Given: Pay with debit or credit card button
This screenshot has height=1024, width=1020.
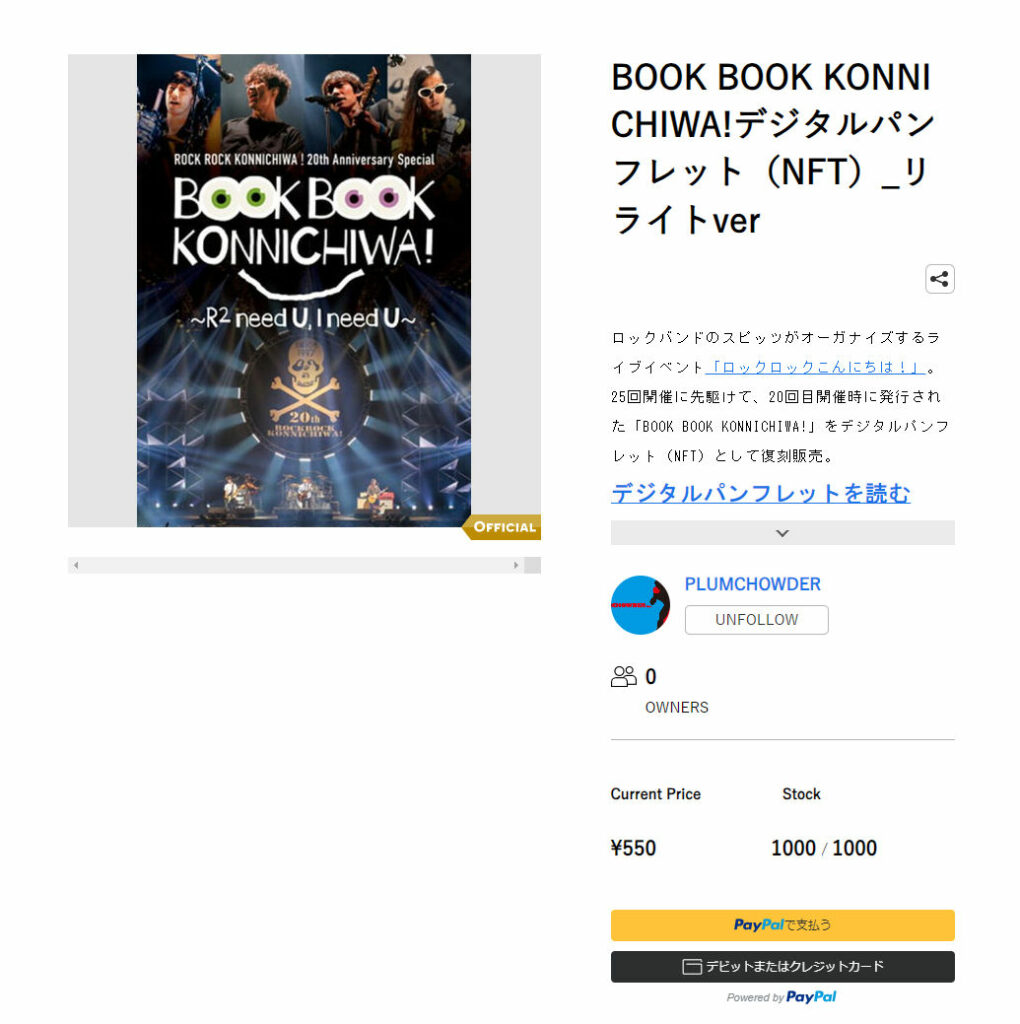Looking at the screenshot, I should [782, 967].
